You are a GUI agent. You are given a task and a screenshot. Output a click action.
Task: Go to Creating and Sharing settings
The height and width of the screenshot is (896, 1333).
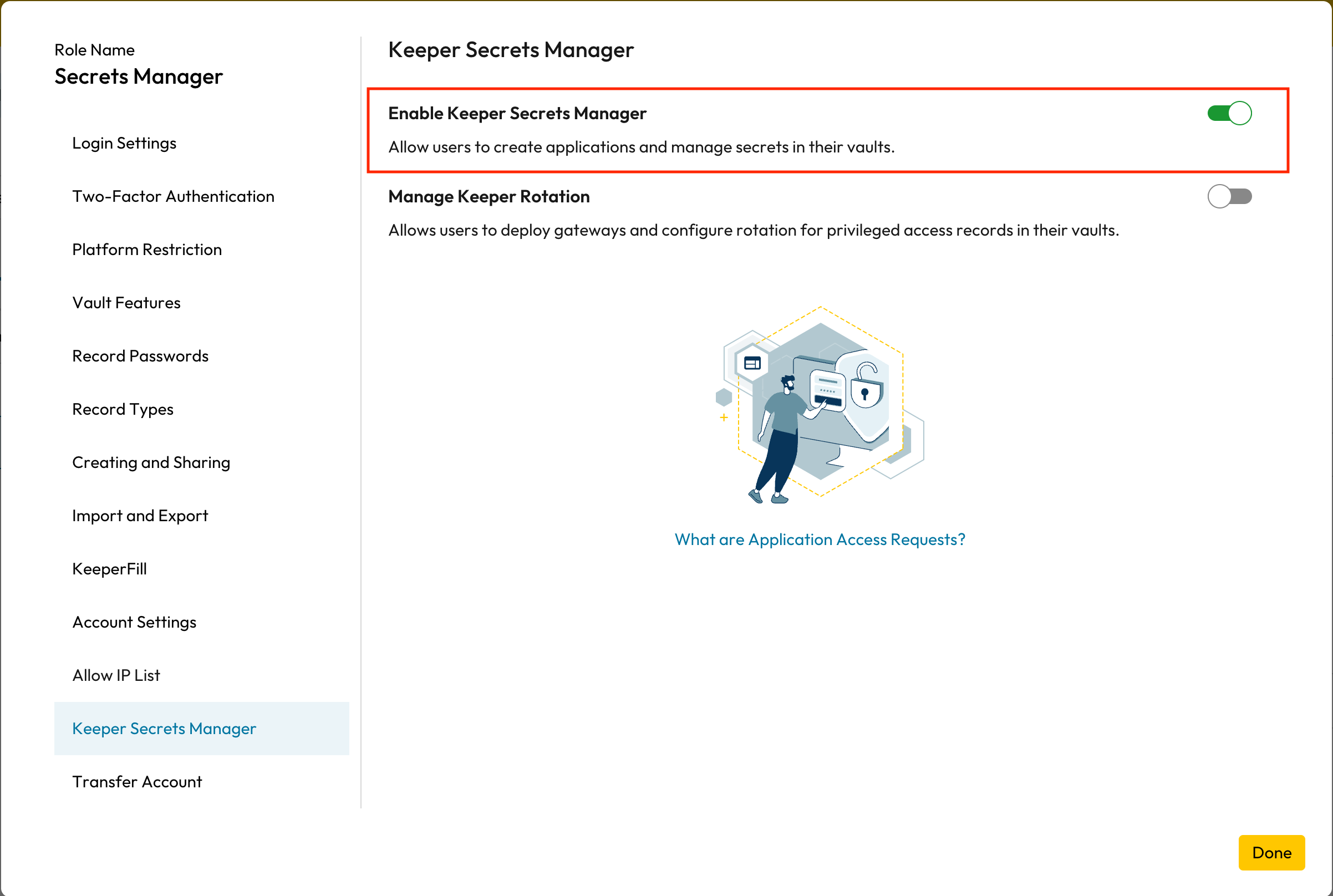pyautogui.click(x=151, y=462)
